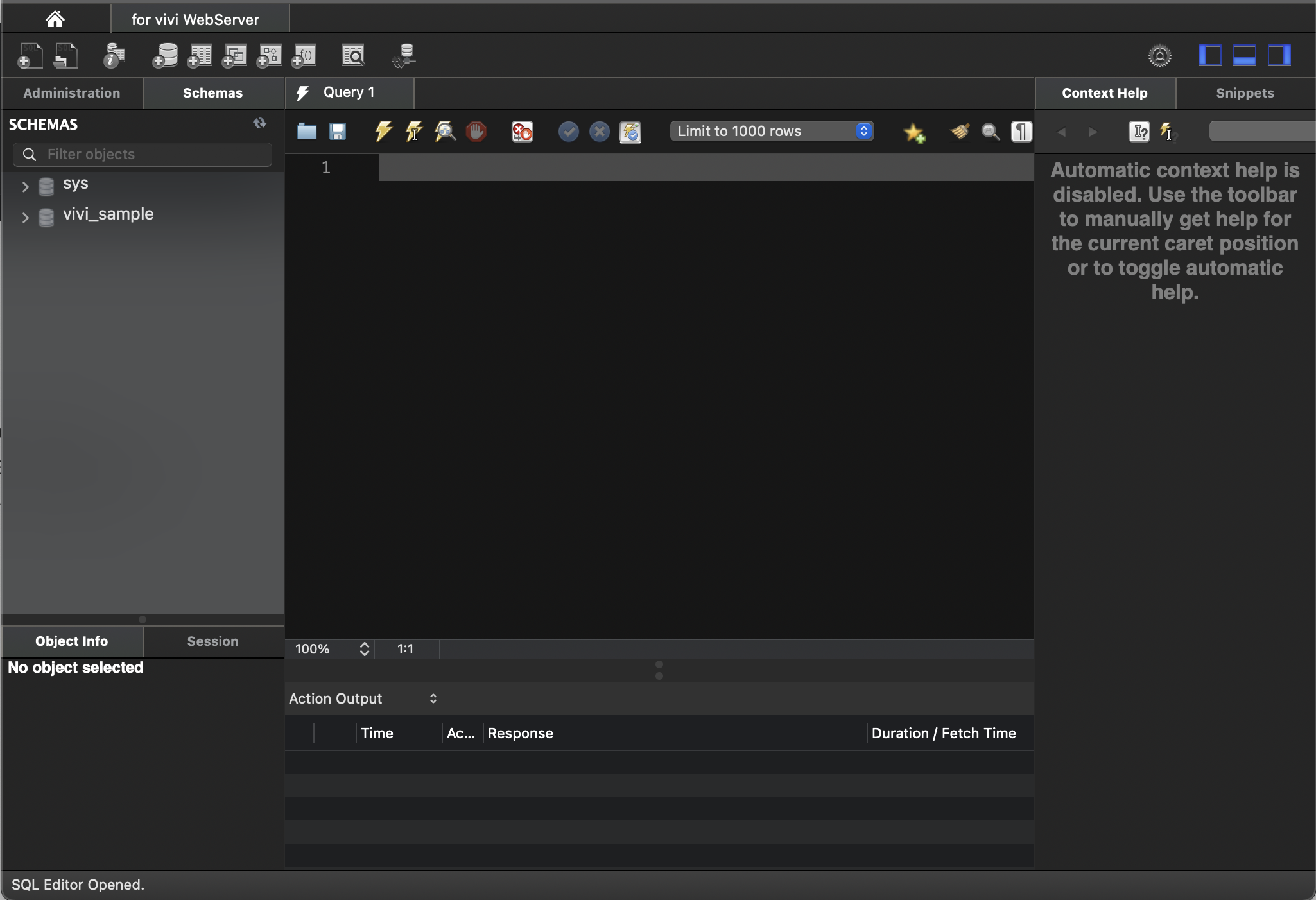
Task: Switch to the Administration tab
Action: coord(72,93)
